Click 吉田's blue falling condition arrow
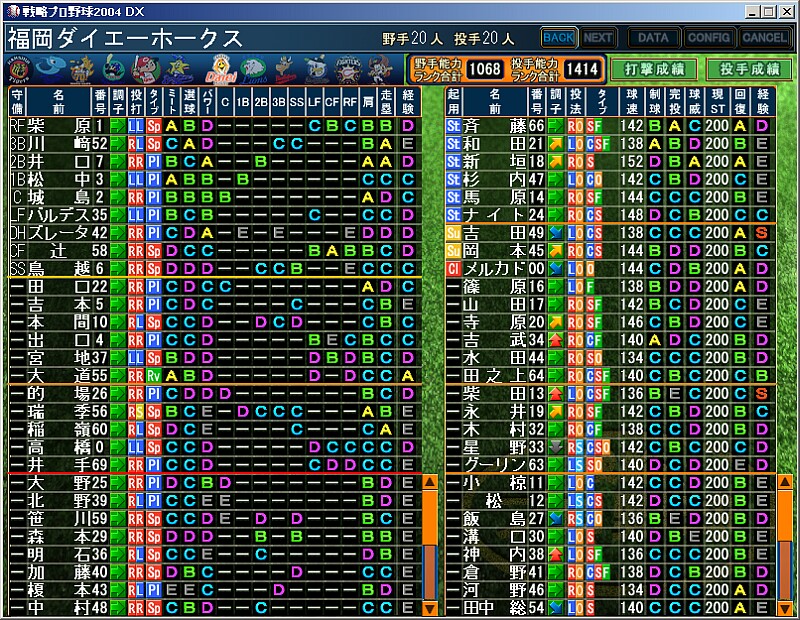Image resolution: width=800 pixels, height=620 pixels. [555, 233]
